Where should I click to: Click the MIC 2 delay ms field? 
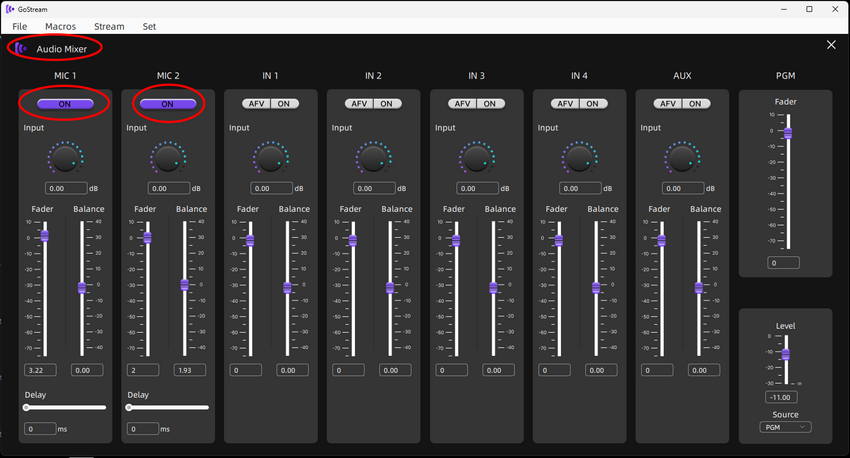click(x=143, y=429)
